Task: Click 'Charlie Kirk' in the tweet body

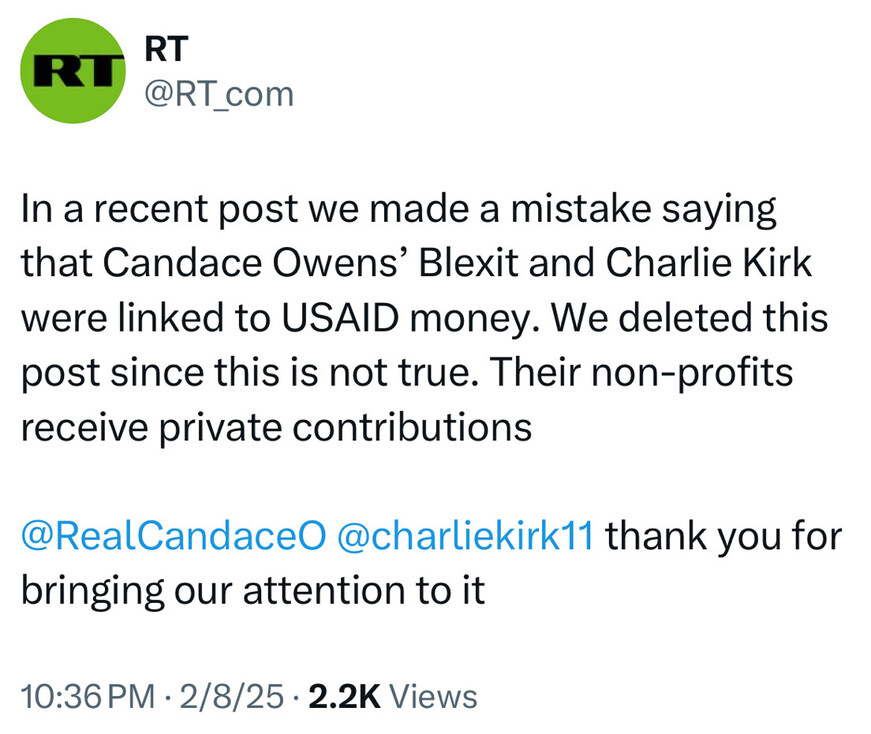Action: click(x=709, y=262)
